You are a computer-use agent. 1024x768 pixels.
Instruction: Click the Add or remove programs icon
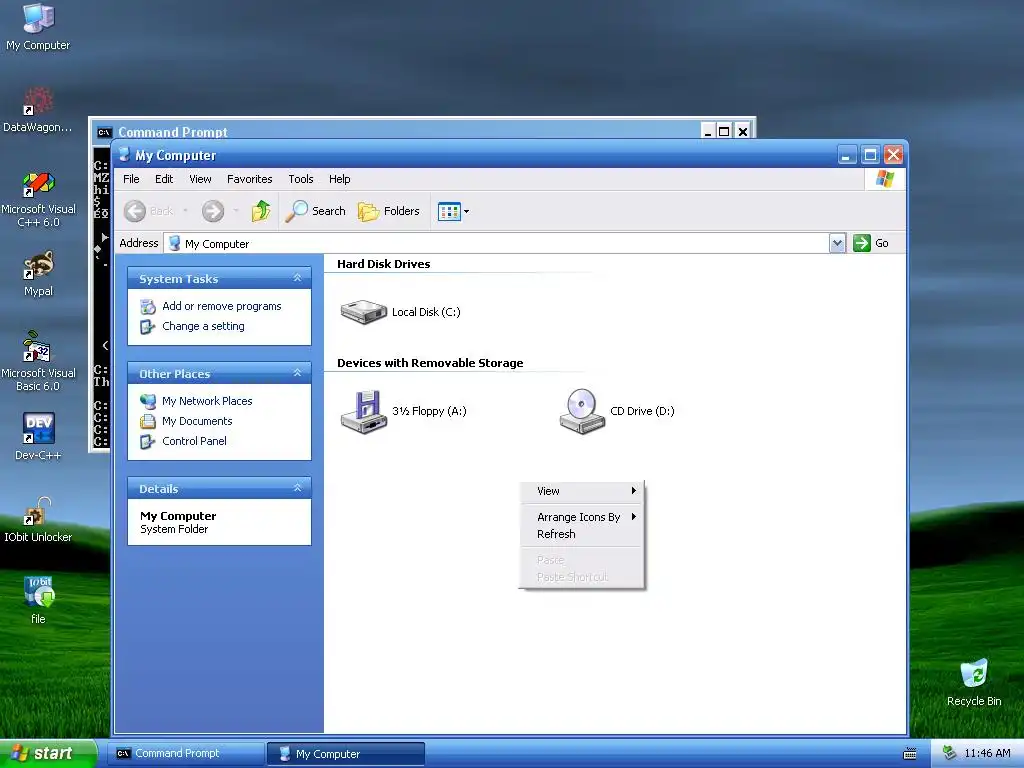(148, 306)
